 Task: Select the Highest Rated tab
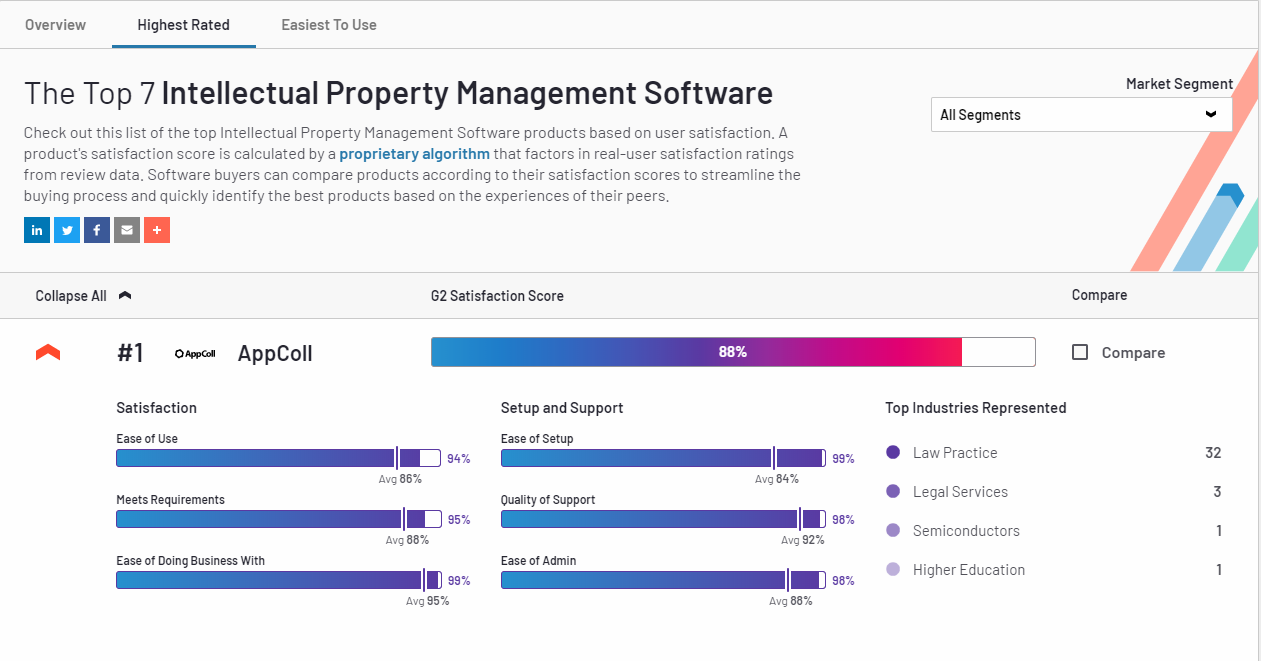pyautogui.click(x=184, y=25)
